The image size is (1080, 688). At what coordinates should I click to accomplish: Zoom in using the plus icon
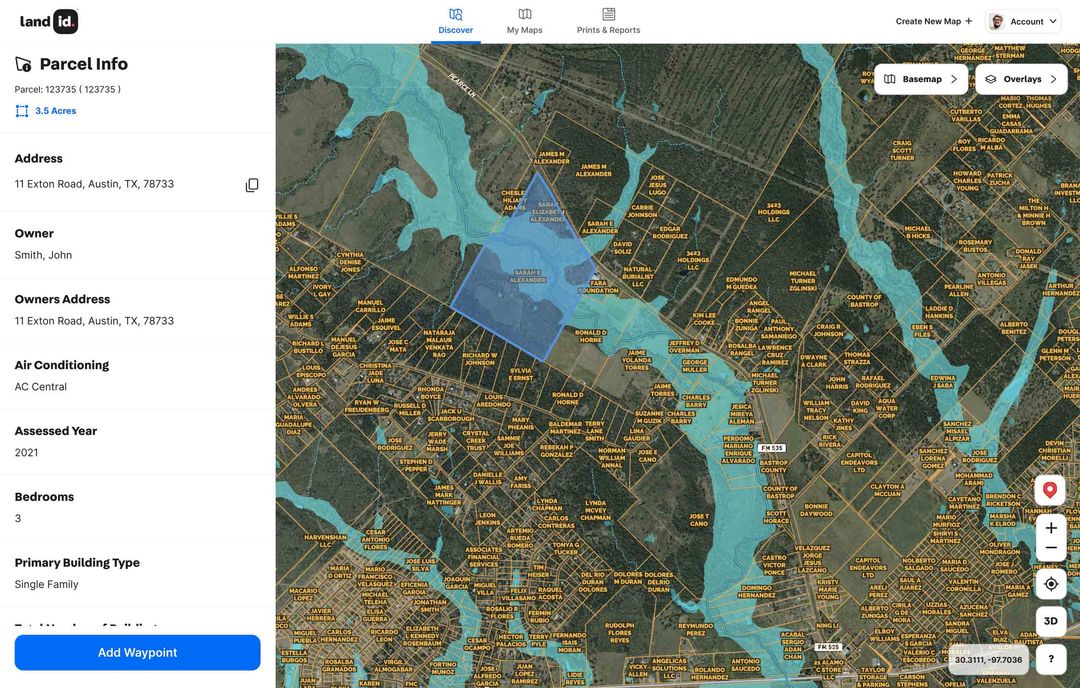[x=1050, y=528]
